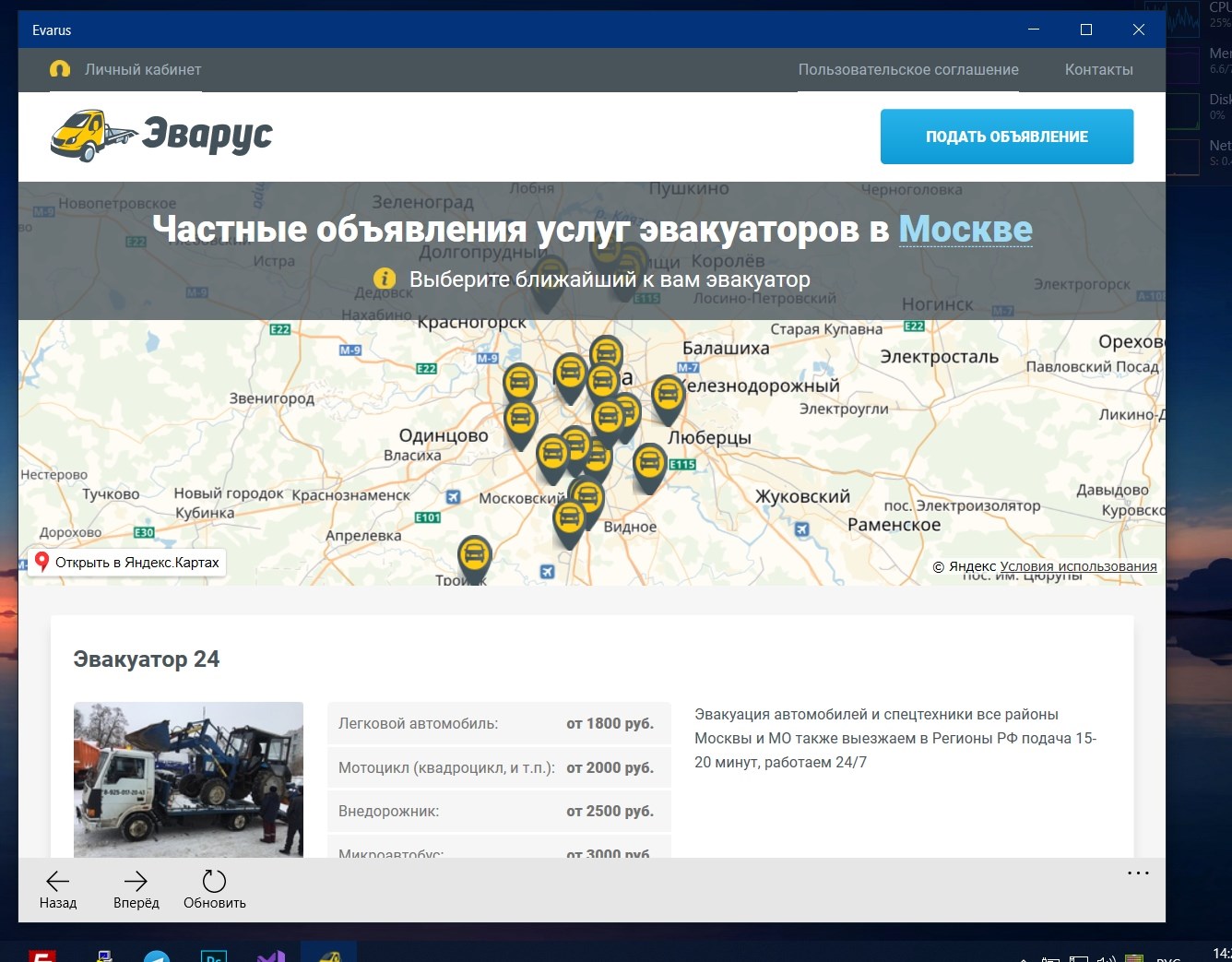Click the yellow info icon near Выберите ближайший
This screenshot has width=1232, height=962.
point(385,279)
